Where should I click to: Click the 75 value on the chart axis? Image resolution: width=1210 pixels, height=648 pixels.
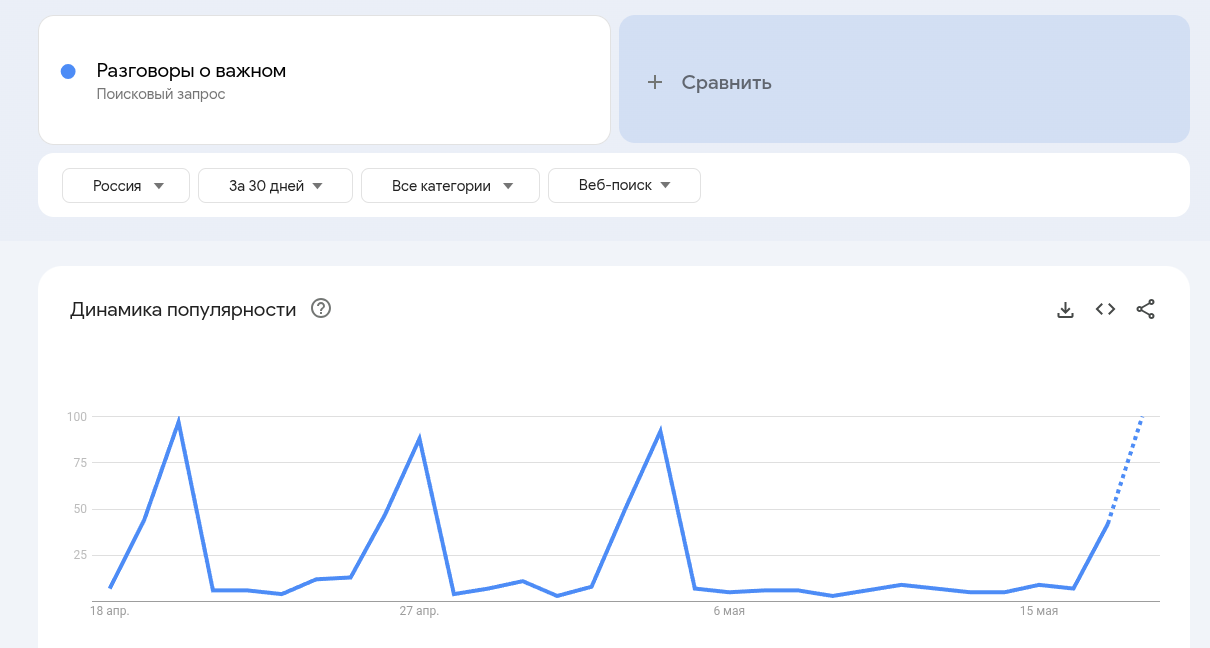[80, 463]
